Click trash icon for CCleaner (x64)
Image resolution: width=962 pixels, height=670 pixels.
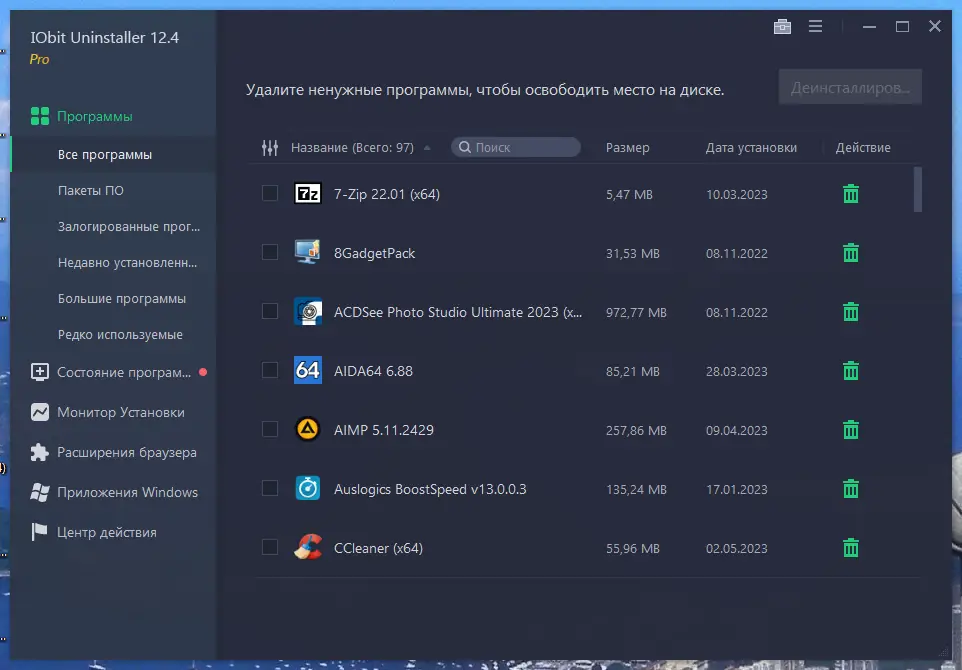click(850, 548)
